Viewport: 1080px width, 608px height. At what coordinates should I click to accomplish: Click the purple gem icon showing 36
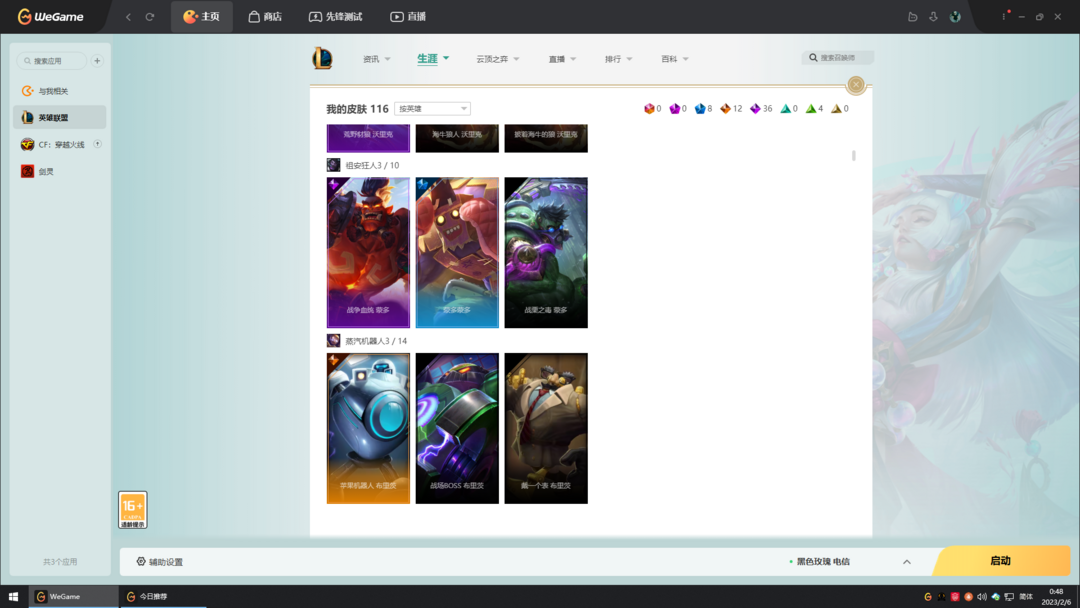755,109
